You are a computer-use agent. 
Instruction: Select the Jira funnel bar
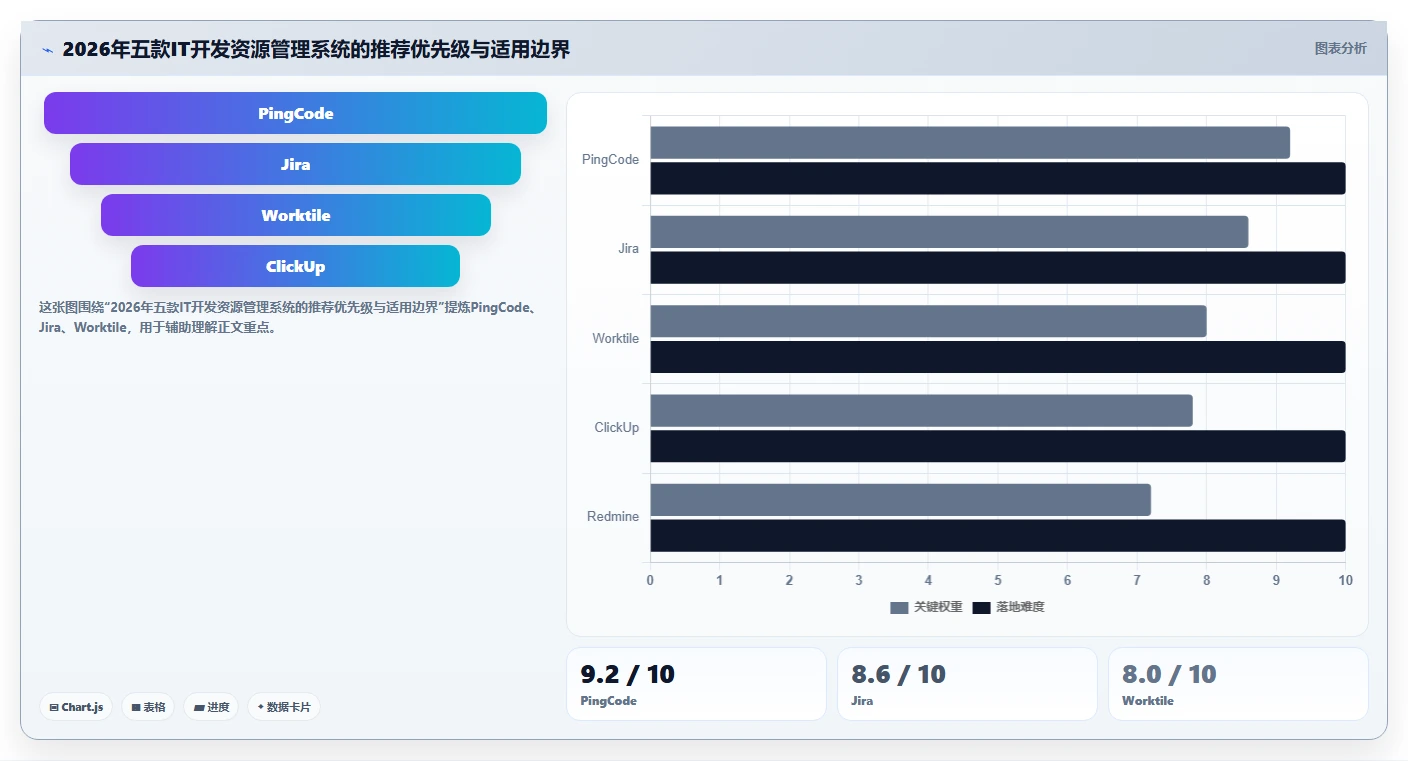295,164
